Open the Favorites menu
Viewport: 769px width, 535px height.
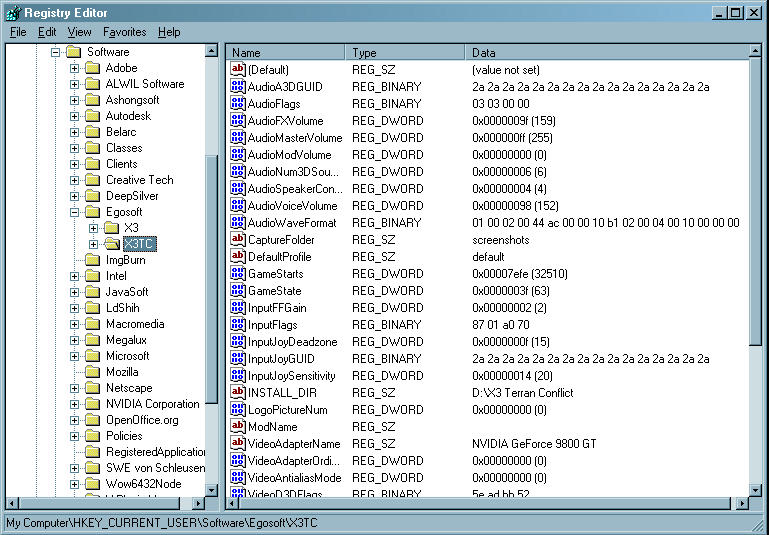[x=125, y=32]
